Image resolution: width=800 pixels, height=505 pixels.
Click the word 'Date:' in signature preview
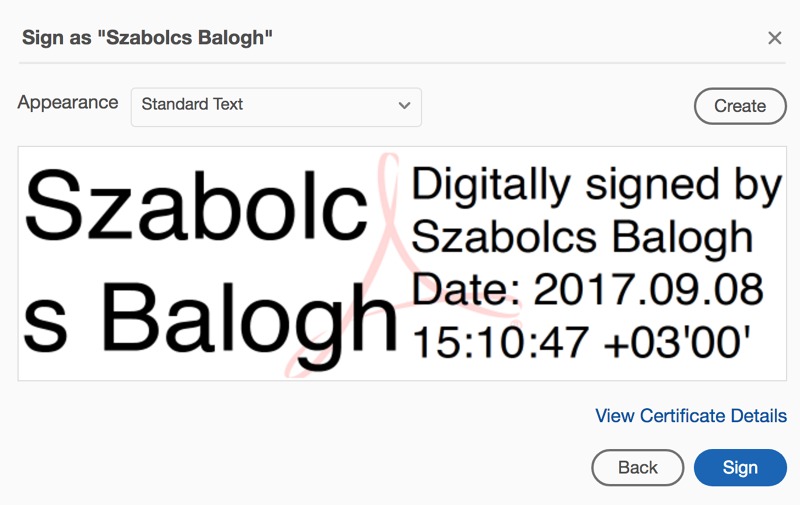coord(465,290)
